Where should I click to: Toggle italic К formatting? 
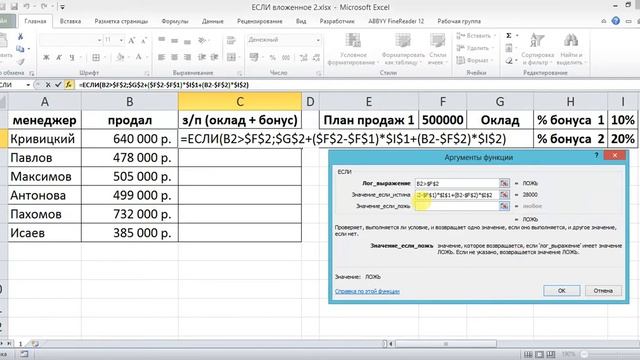pos(59,58)
